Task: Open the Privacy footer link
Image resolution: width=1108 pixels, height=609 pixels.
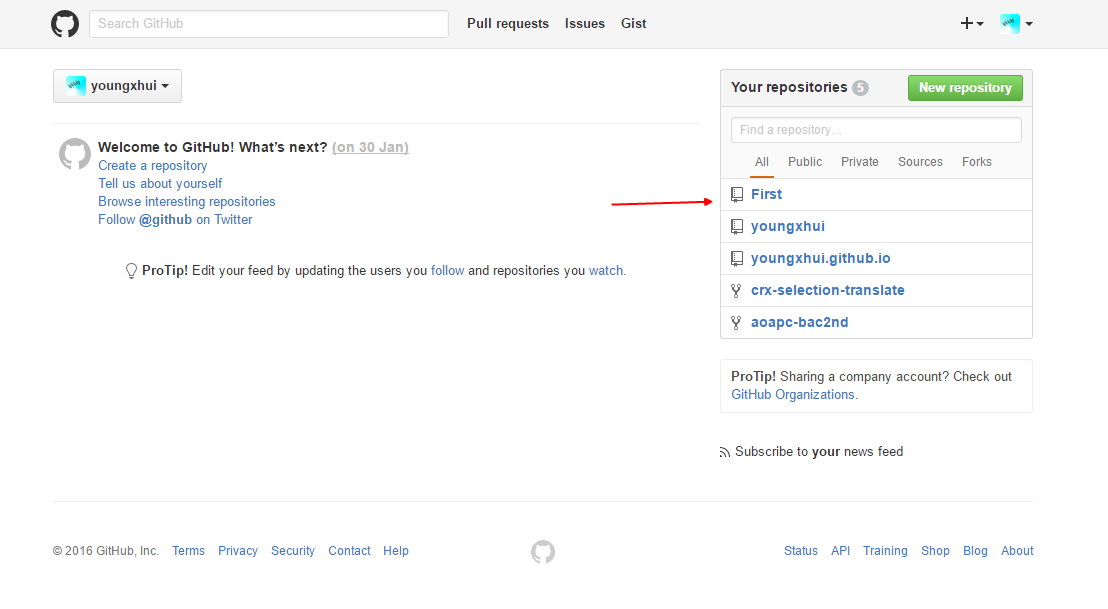Action: coord(237,551)
